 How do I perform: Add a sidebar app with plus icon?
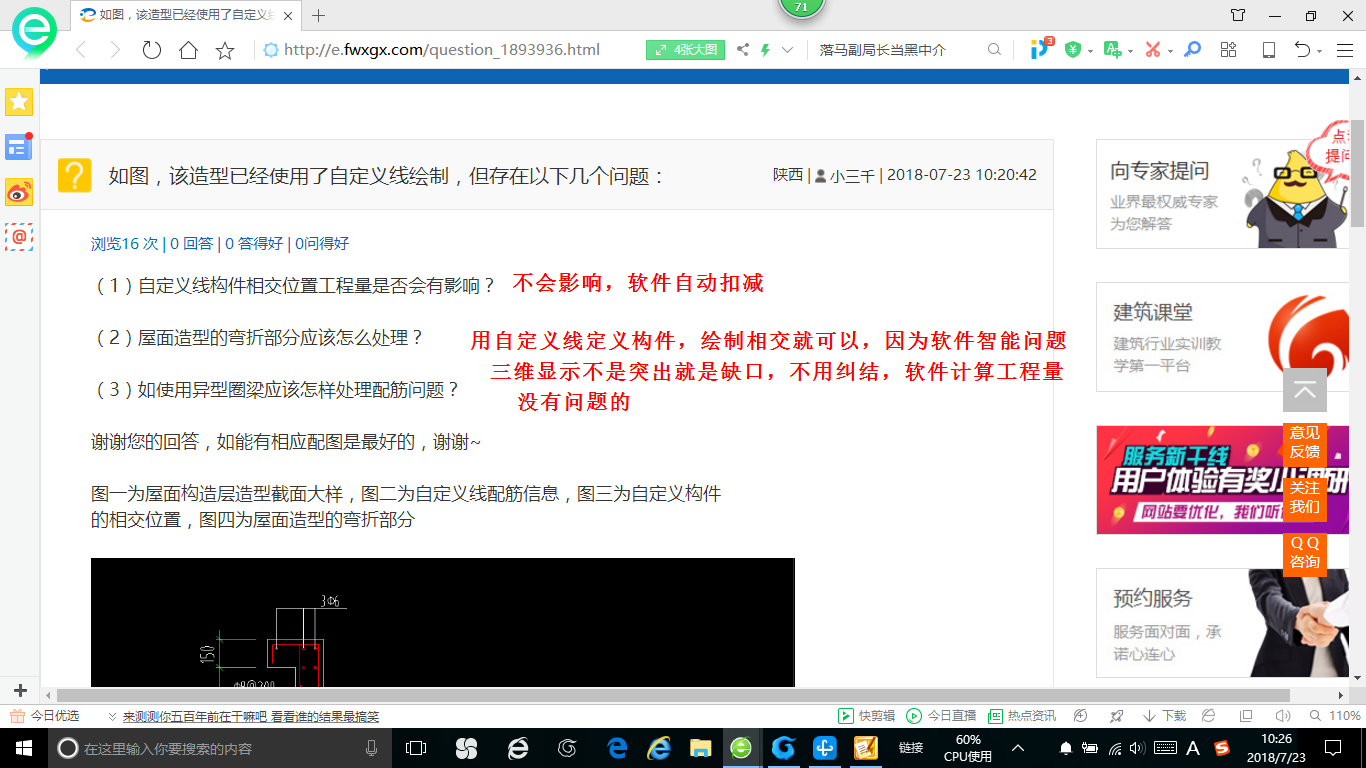20,690
